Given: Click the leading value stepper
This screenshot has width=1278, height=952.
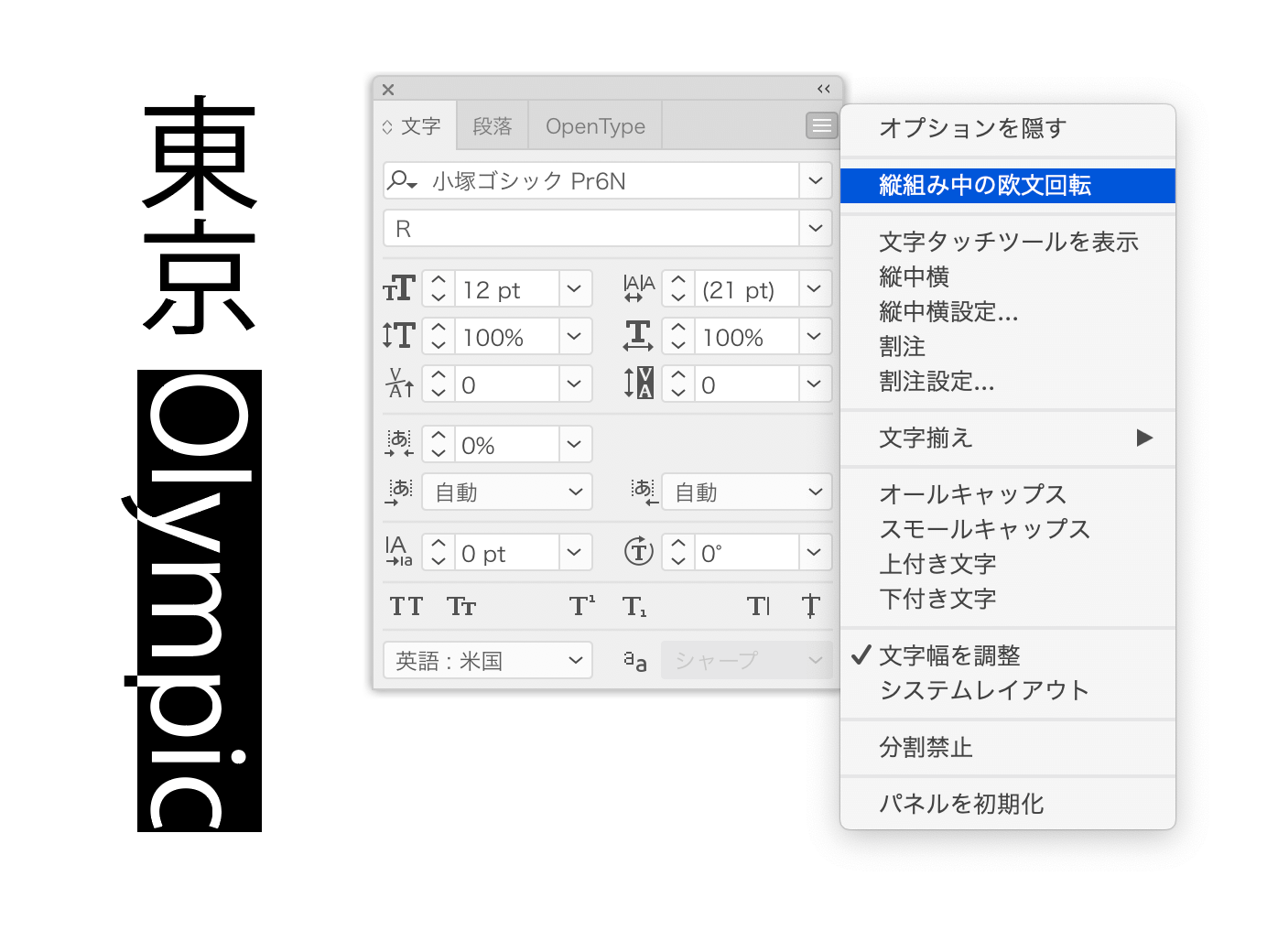Looking at the screenshot, I should point(678,289).
